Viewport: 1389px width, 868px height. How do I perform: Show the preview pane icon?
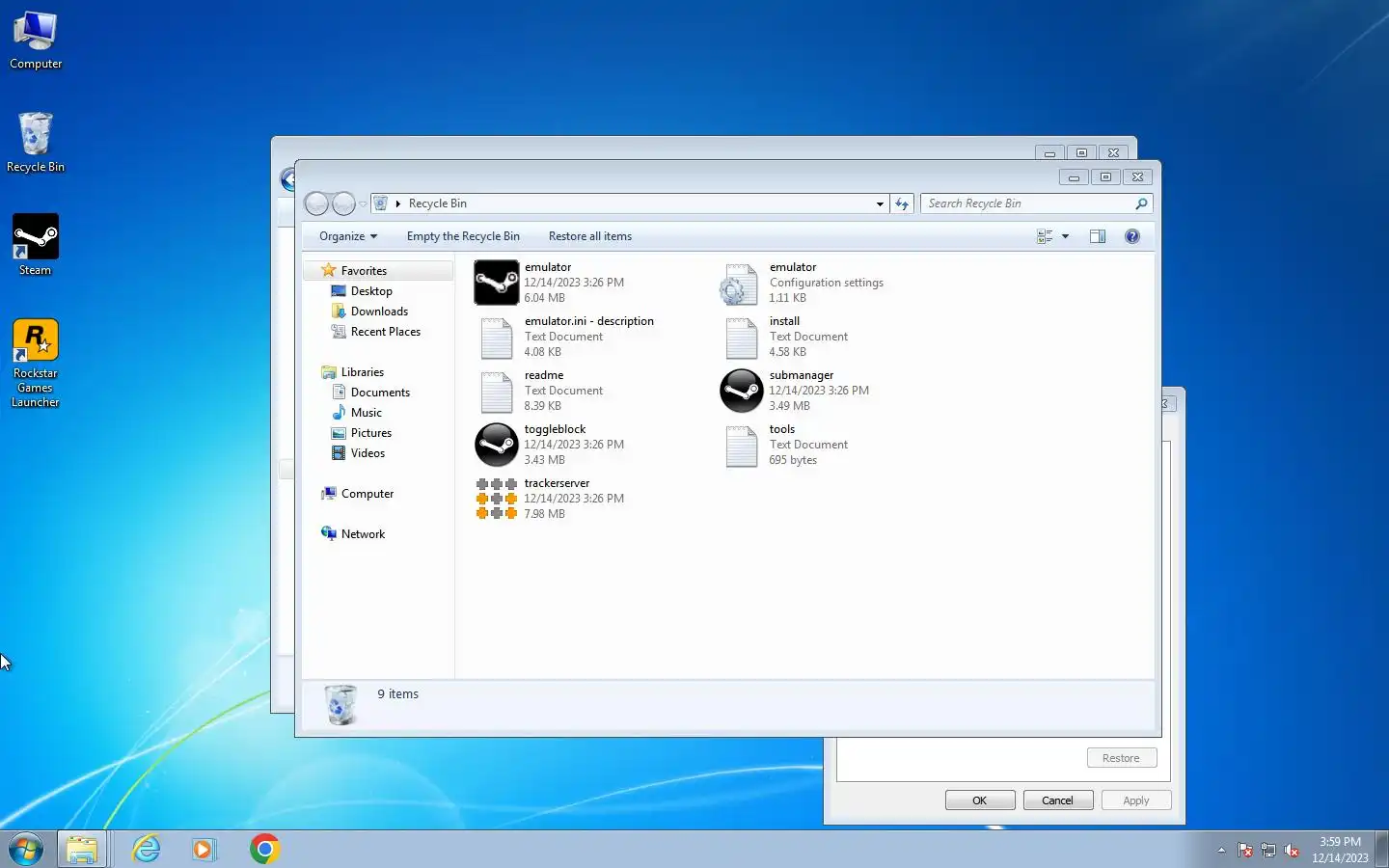1098,236
